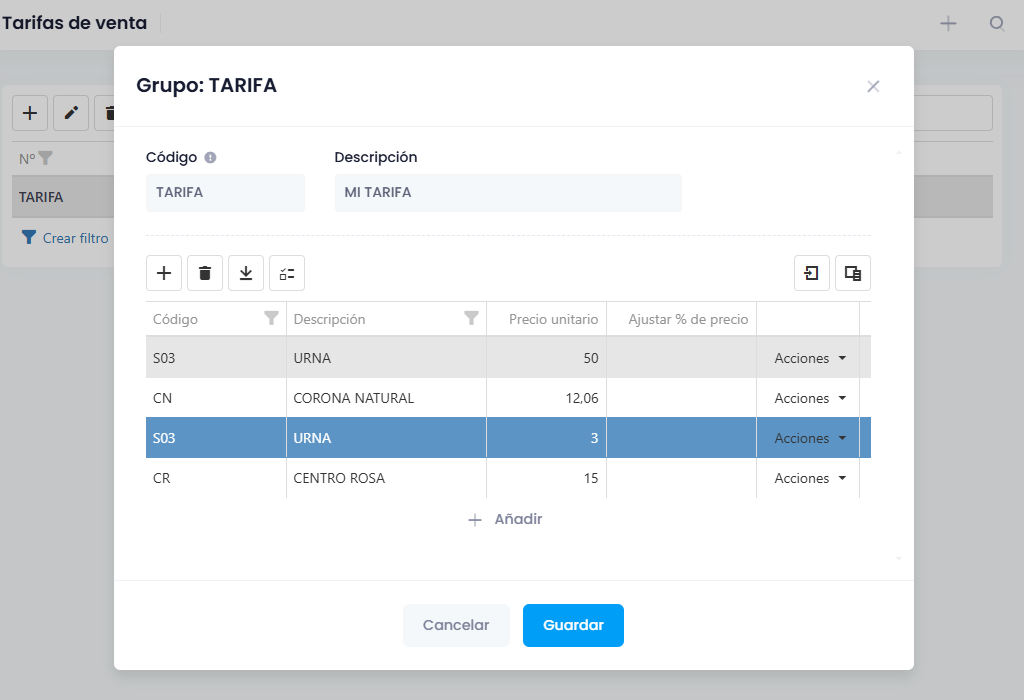Screen dimensions: 1024x700
Task: Filter the Código column with its funnel icon
Action: 271,318
